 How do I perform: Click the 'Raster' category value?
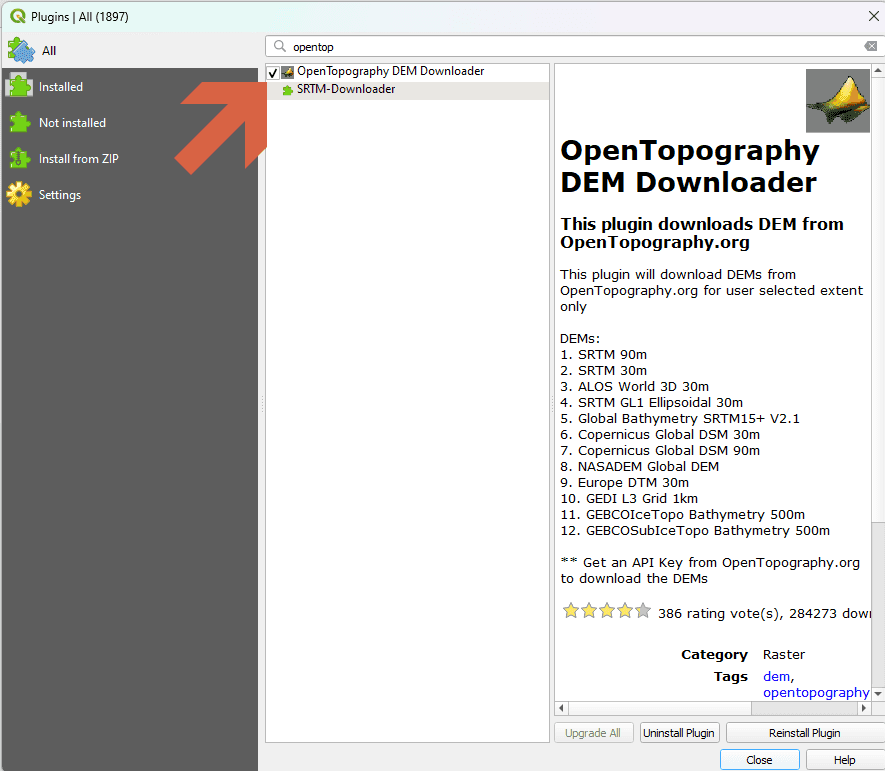click(784, 655)
